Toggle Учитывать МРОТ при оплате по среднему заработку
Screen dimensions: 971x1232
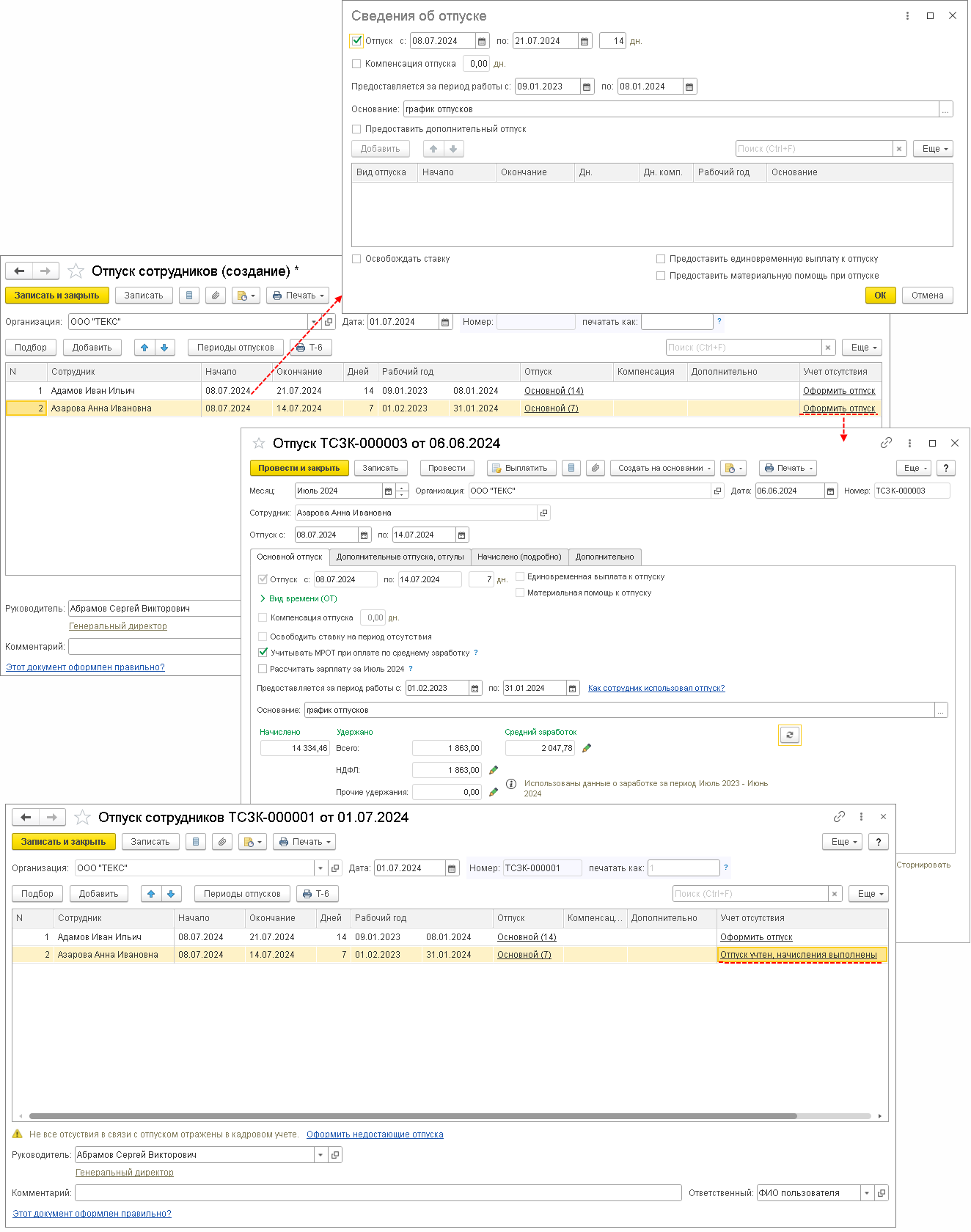pos(263,653)
